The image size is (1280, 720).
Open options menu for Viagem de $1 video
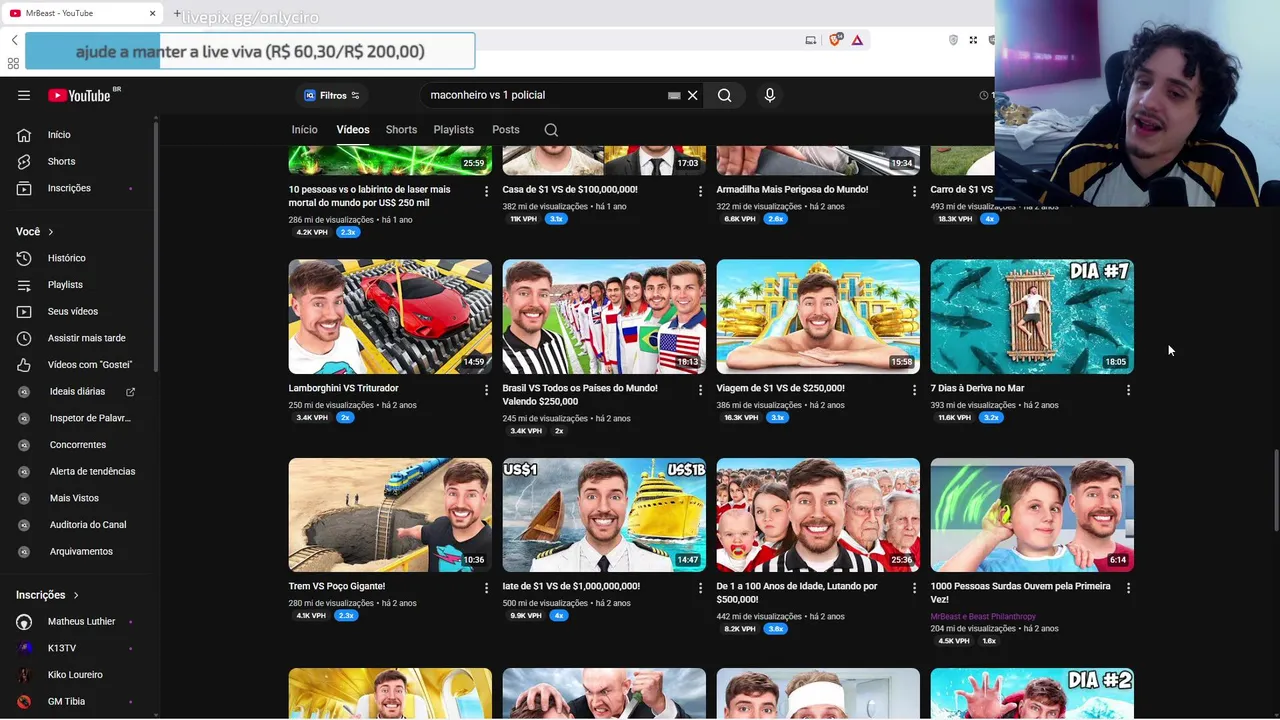[x=914, y=390]
